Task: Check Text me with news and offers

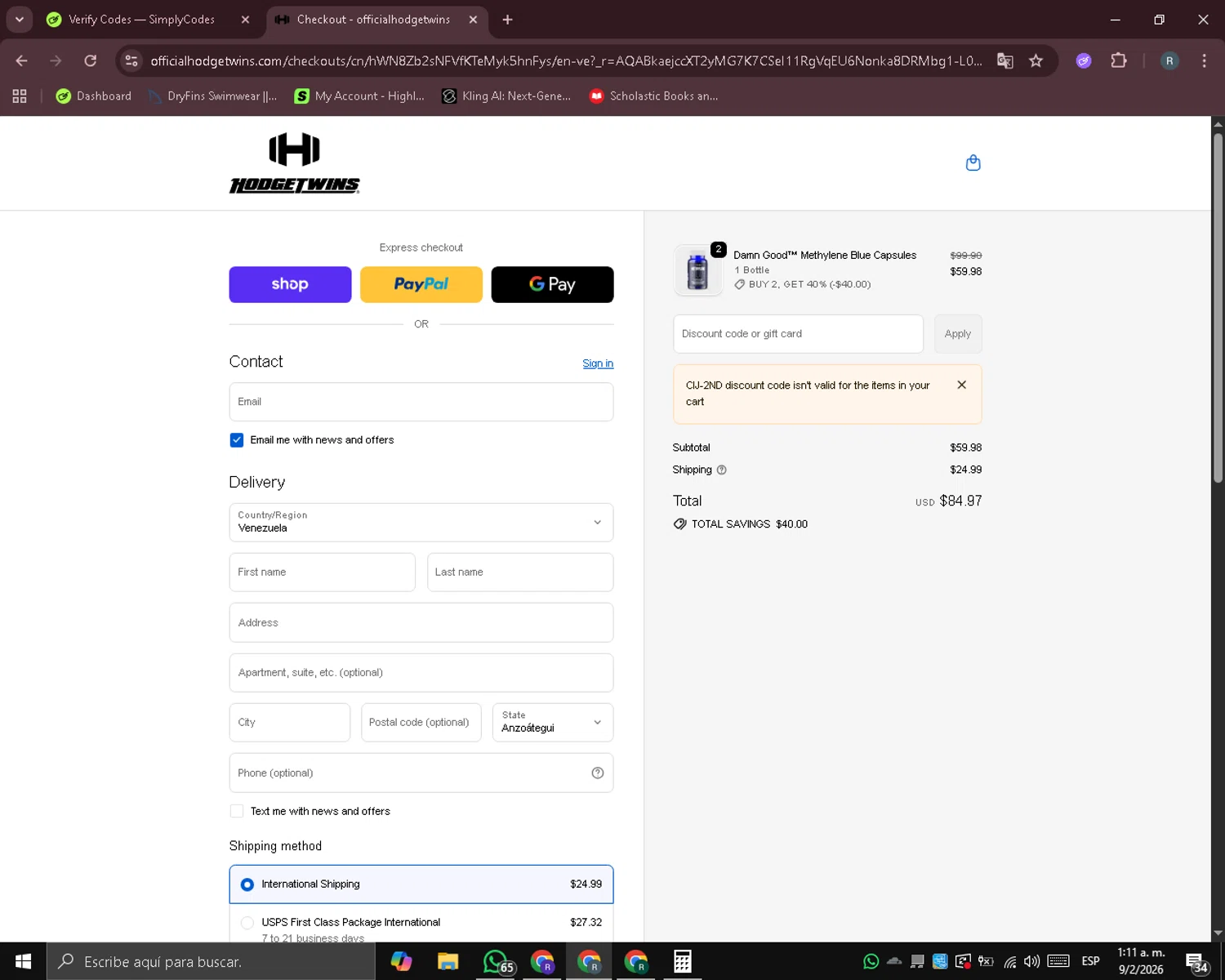Action: pos(237,811)
